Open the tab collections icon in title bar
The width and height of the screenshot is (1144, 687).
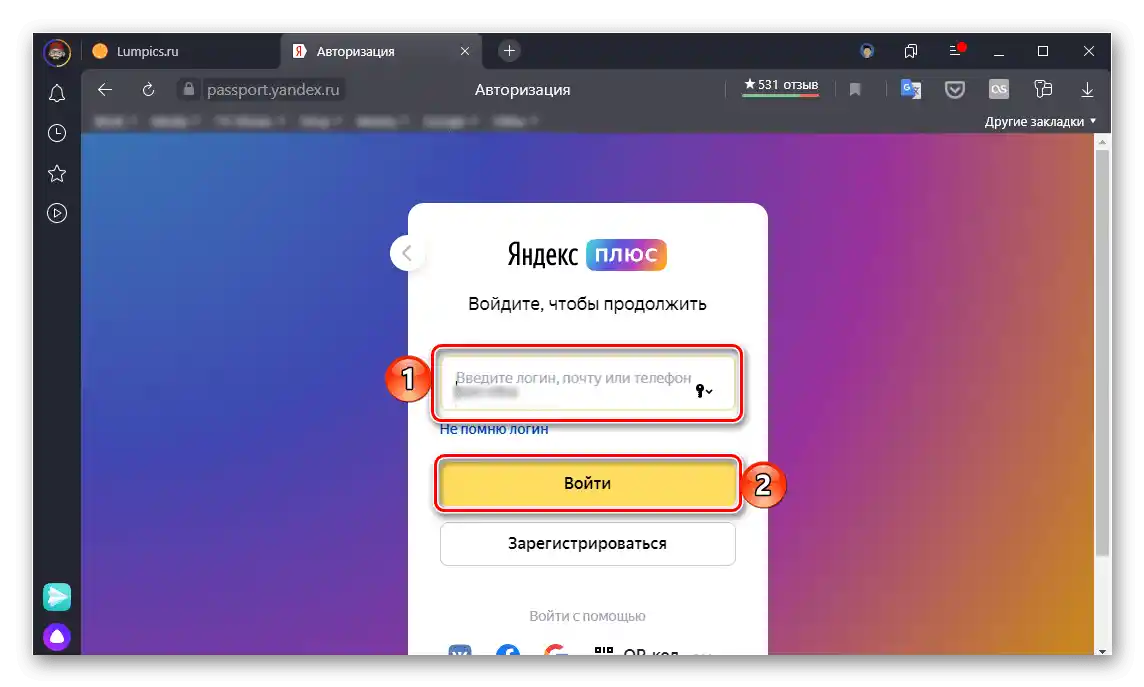pos(911,51)
